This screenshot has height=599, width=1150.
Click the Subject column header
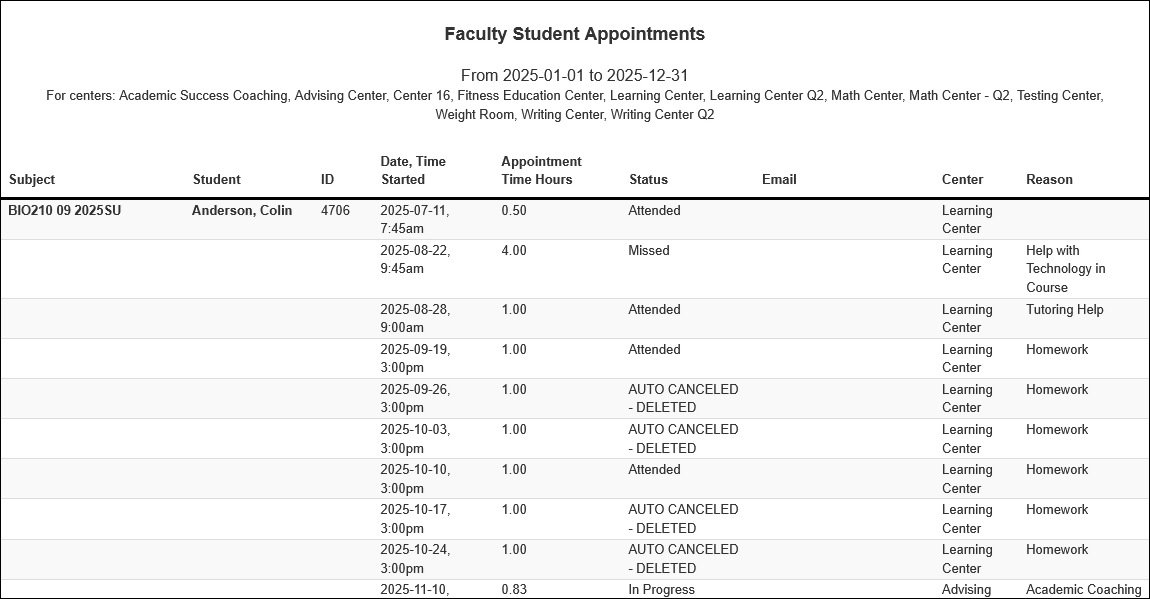pyautogui.click(x=32, y=180)
